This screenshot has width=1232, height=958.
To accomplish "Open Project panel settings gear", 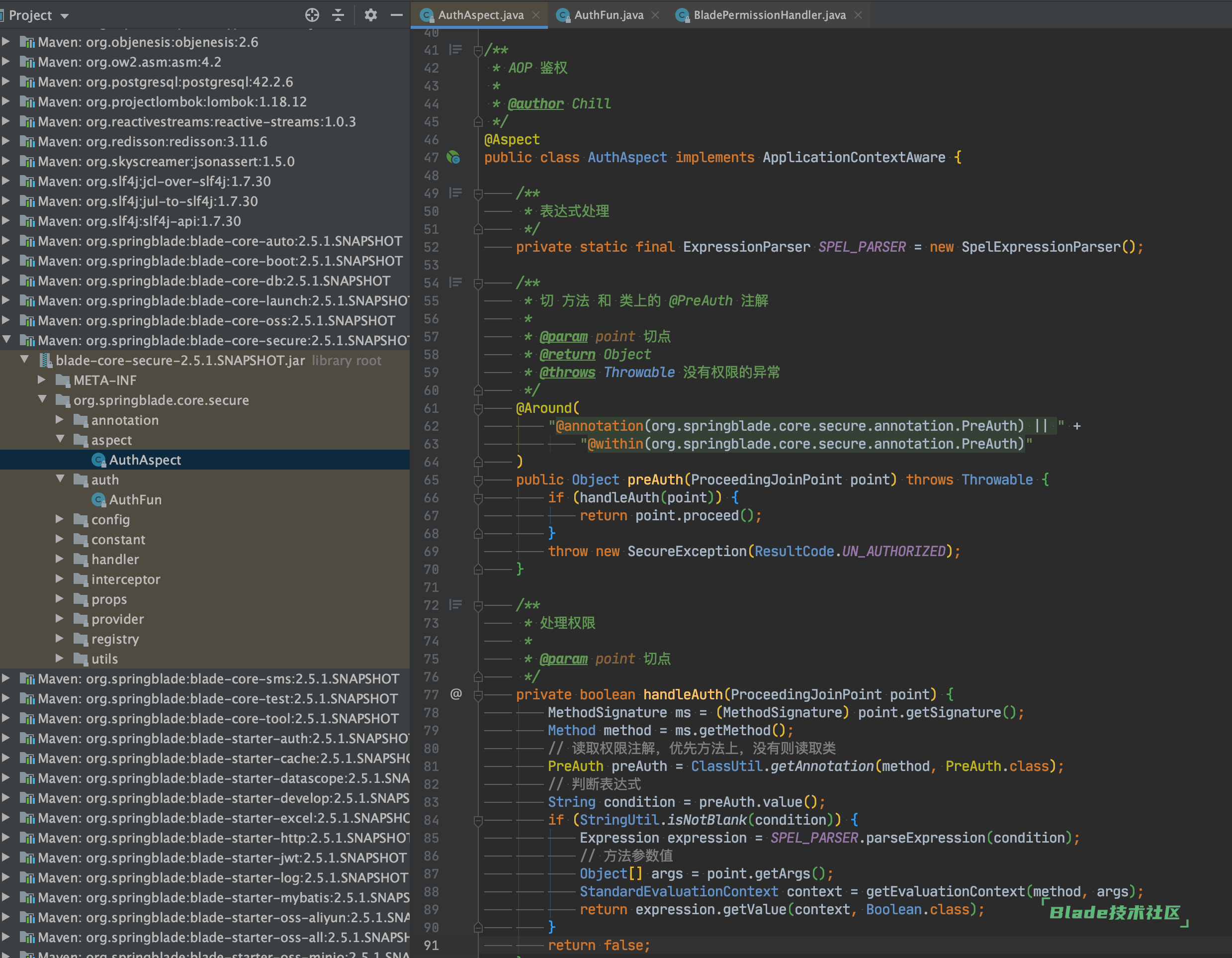I will pyautogui.click(x=370, y=15).
